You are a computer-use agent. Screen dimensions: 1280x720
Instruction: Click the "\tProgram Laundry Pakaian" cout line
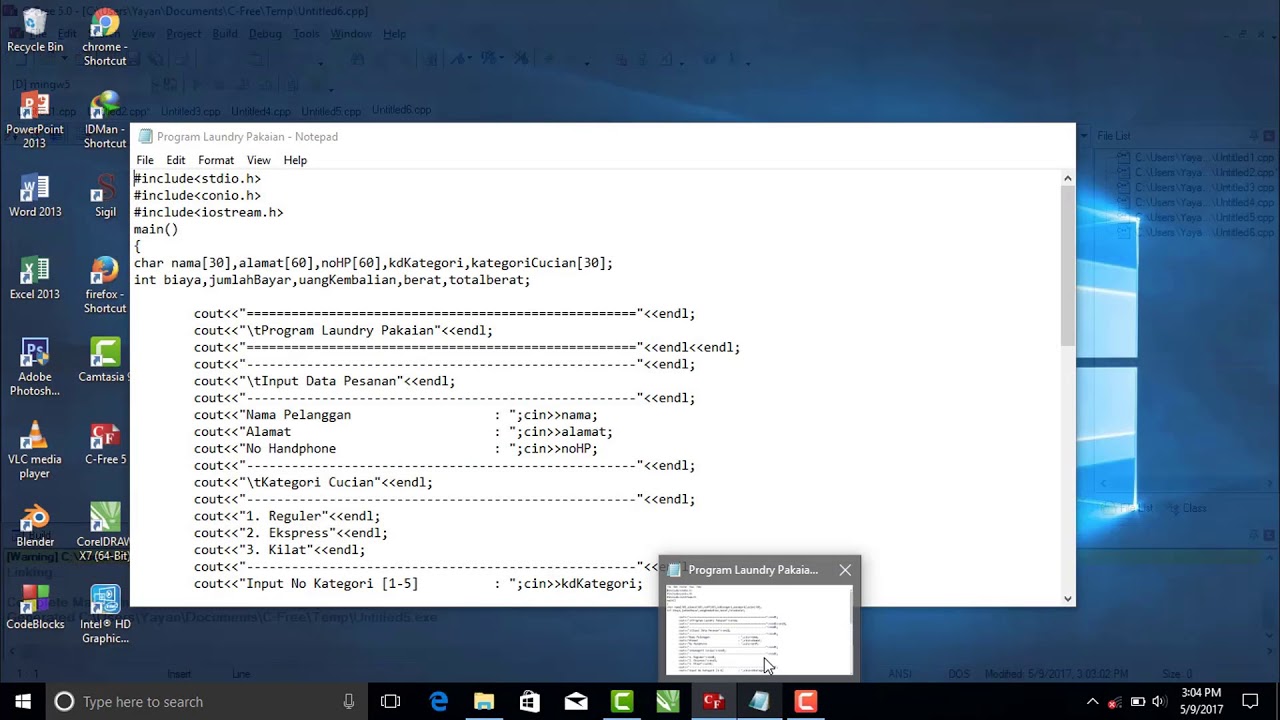[343, 331]
